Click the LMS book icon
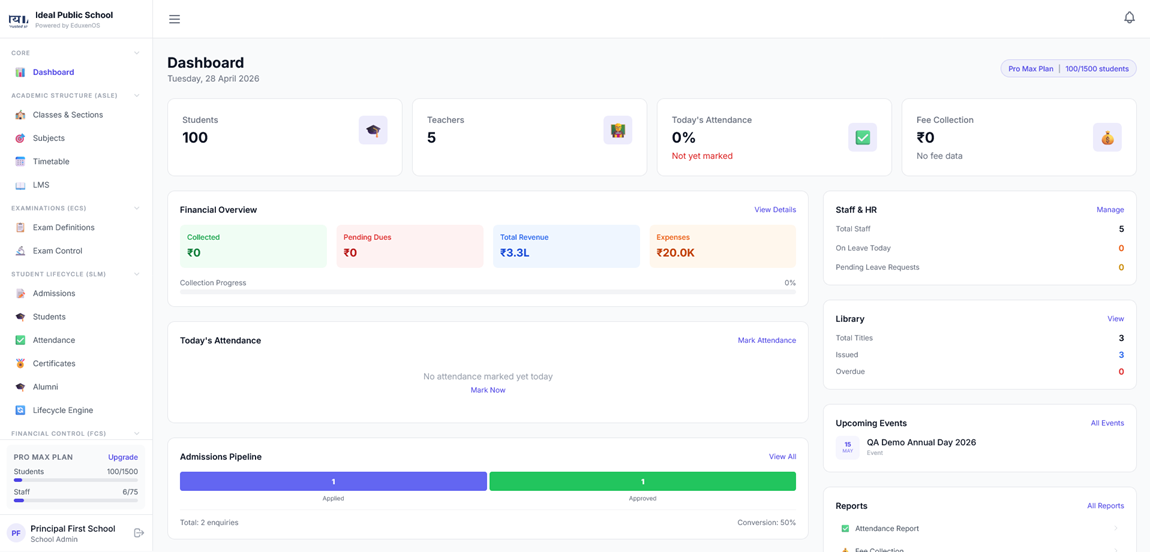The width and height of the screenshot is (1150, 552). (x=20, y=185)
